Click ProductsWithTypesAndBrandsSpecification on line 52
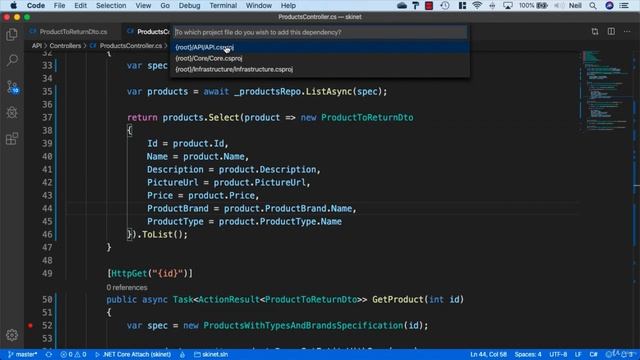 click(303, 326)
